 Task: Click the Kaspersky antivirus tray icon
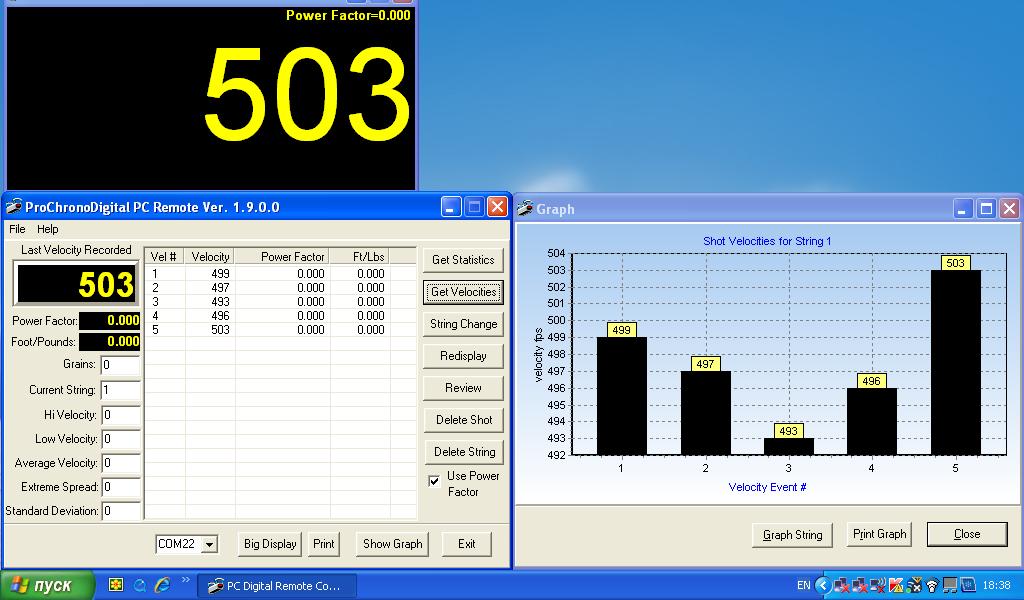(896, 586)
